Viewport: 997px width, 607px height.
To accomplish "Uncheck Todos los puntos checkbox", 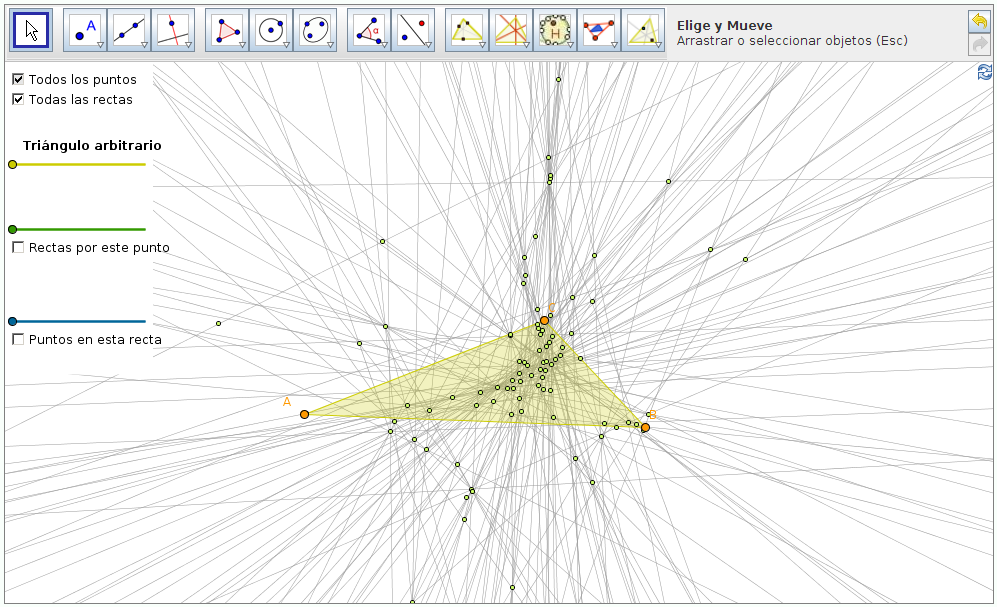I will [x=18, y=79].
